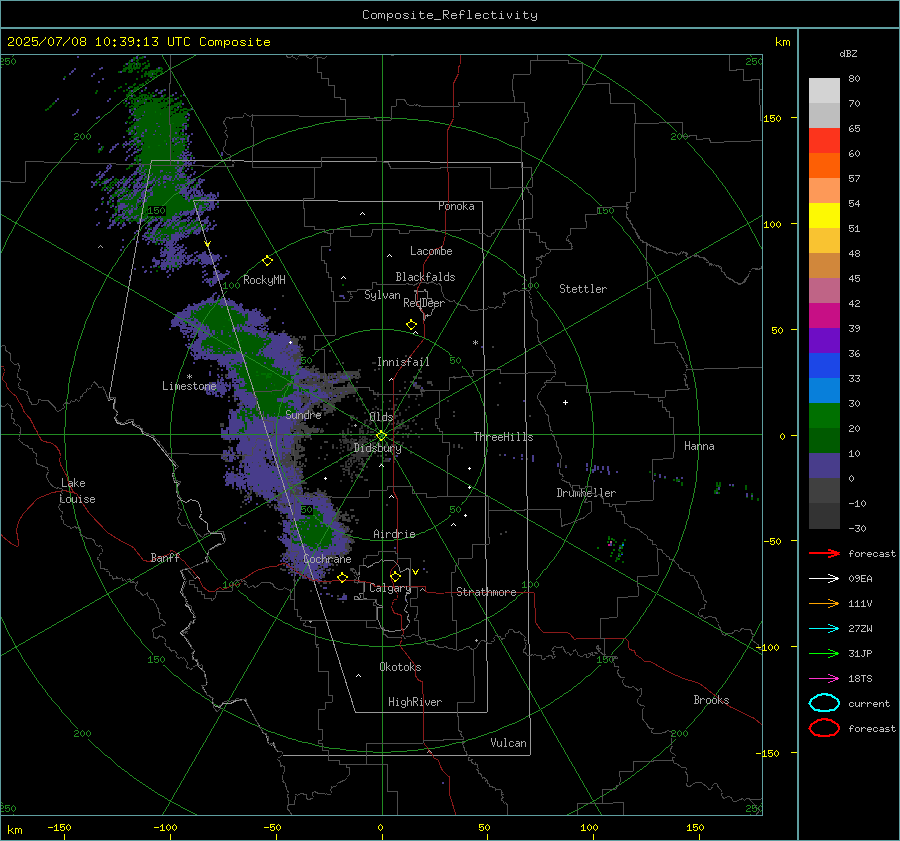
Task: Click the Cochrane town label
Action: (327, 559)
